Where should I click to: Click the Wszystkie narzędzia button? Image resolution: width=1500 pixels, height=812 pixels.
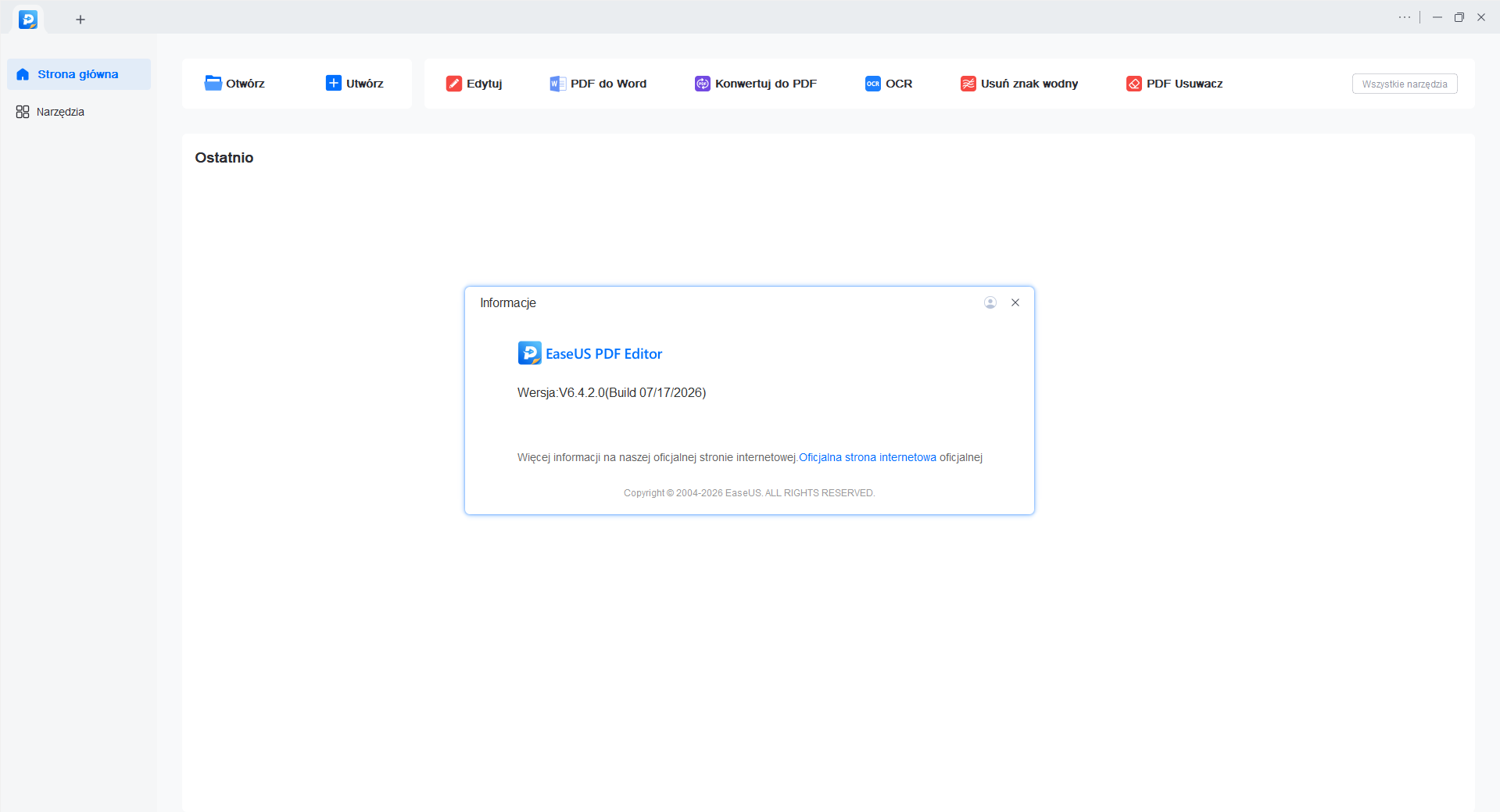pos(1405,84)
